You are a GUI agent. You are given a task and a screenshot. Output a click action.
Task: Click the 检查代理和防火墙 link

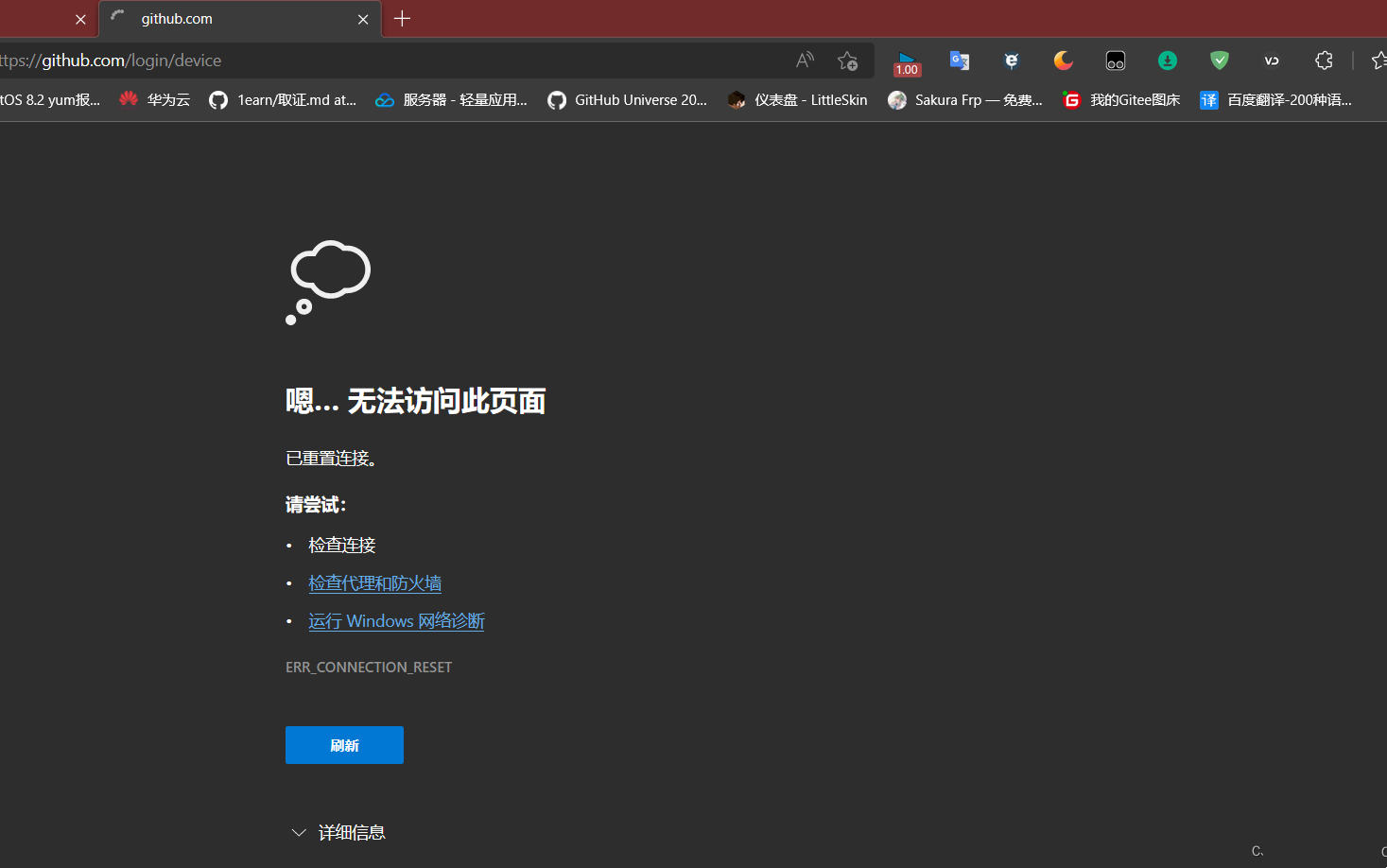click(x=374, y=583)
